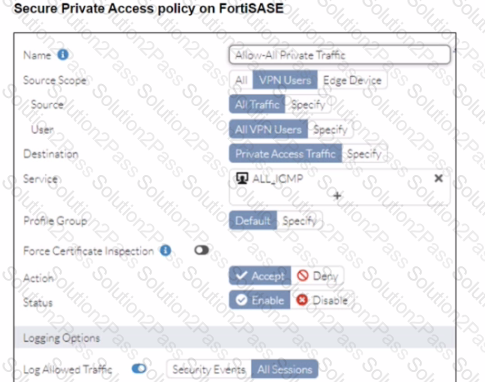Set policy status to Disable
Screen dimensions: 485x382
(x=322, y=300)
